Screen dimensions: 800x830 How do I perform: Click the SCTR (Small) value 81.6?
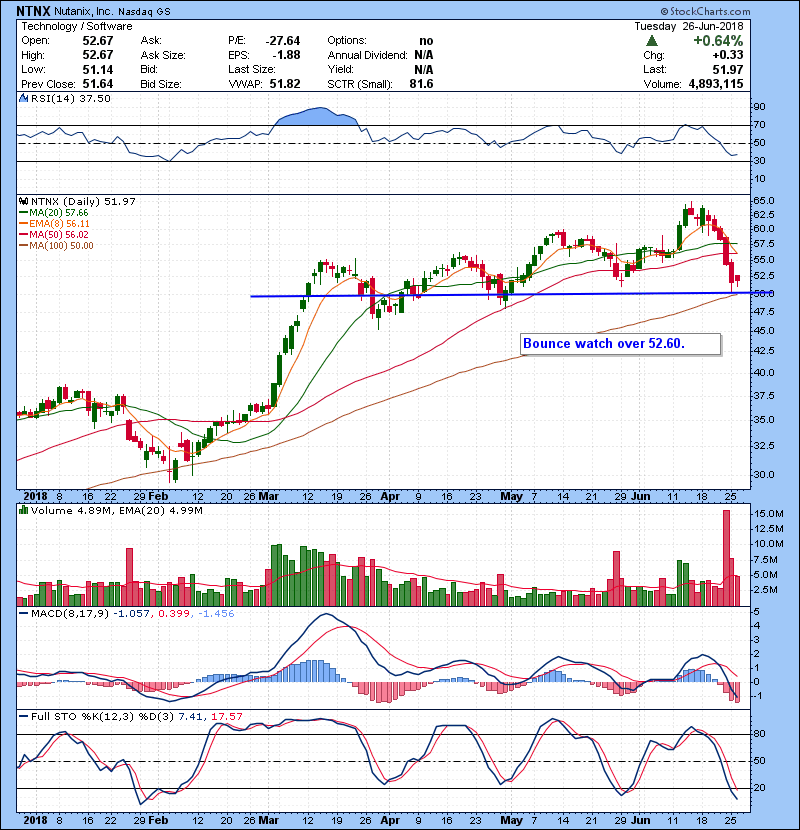(421, 84)
